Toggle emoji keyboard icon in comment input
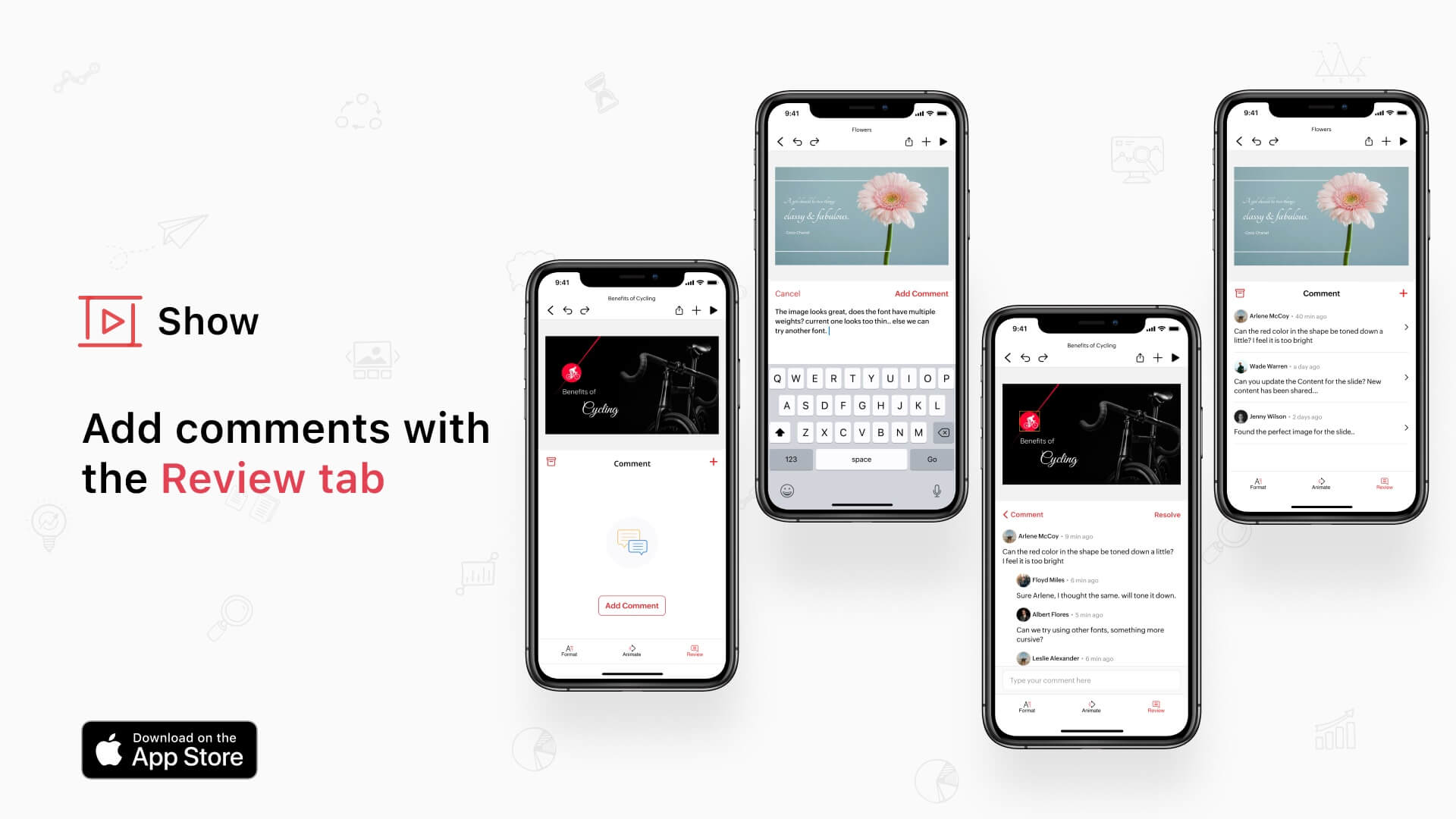 [789, 490]
